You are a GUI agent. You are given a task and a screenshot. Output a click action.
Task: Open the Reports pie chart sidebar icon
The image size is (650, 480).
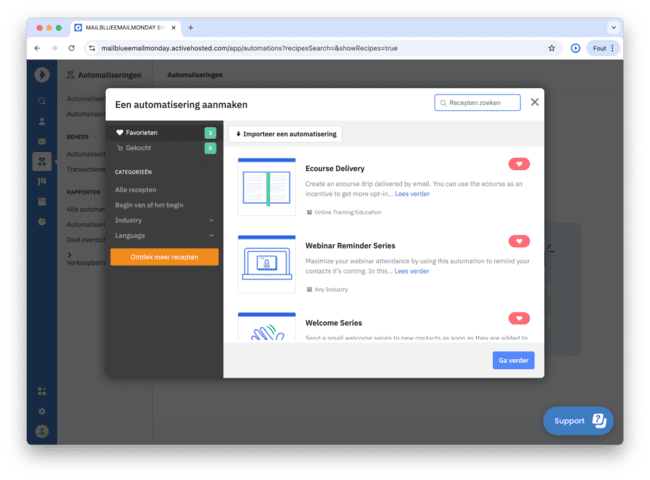[42, 222]
